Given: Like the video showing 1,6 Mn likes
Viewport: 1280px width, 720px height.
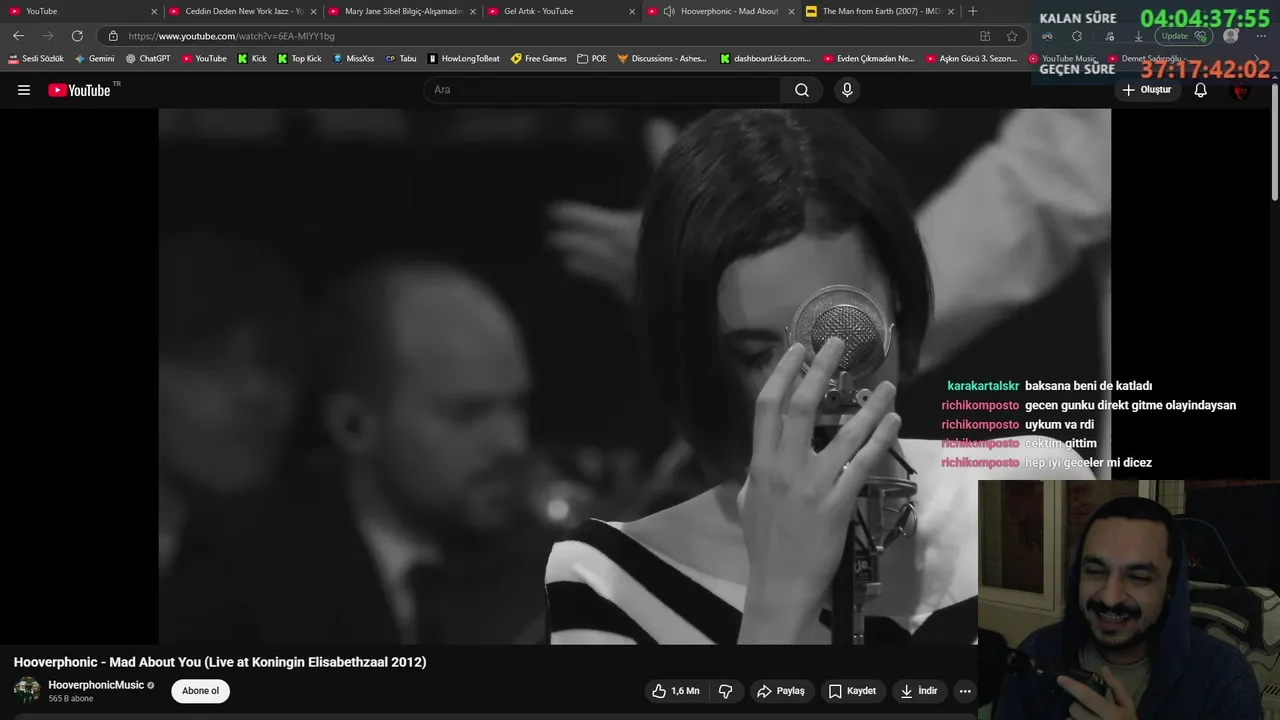Looking at the screenshot, I should [x=676, y=691].
